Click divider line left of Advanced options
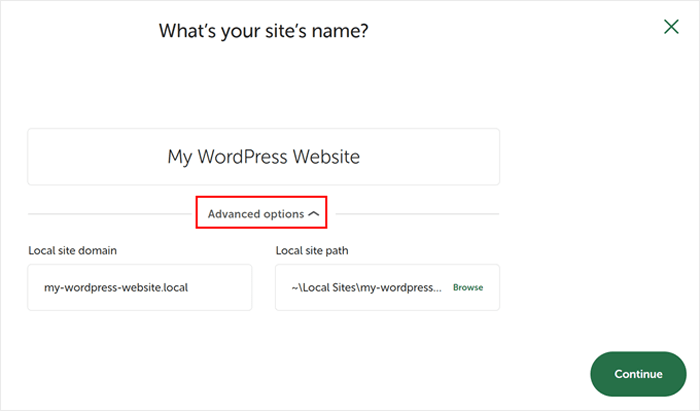This screenshot has width=700, height=411. point(110,214)
